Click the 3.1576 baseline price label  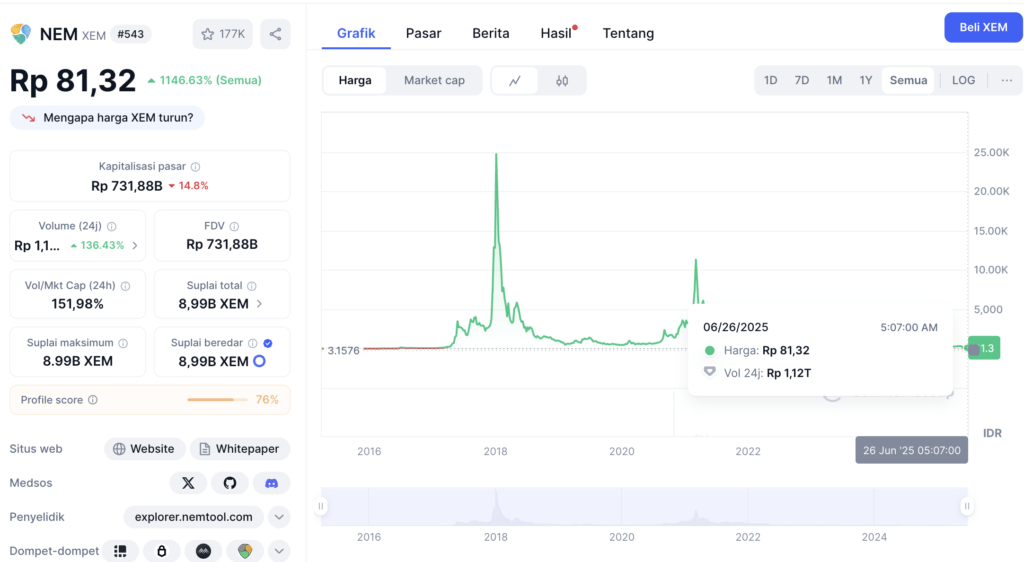[344, 351]
